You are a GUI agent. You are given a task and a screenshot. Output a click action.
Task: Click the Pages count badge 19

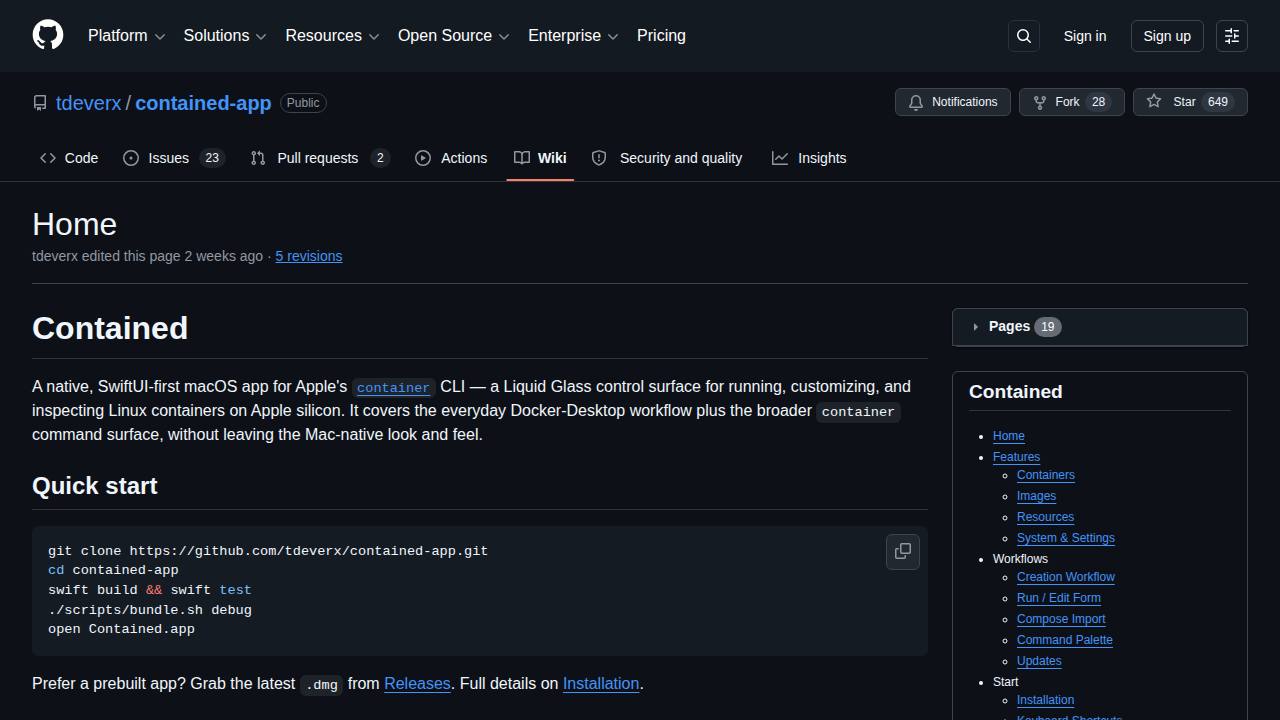click(x=1048, y=327)
